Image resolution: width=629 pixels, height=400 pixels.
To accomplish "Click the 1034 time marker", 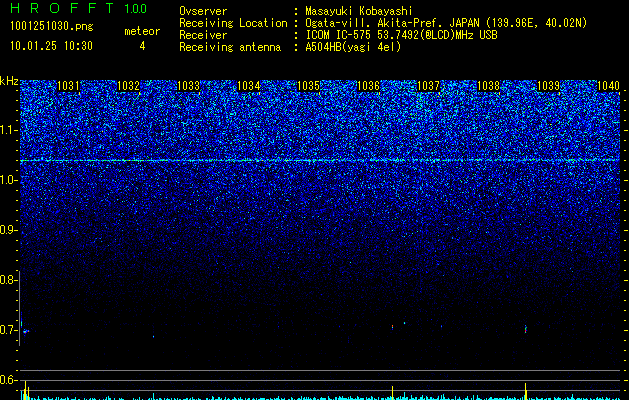I will [x=248, y=86].
